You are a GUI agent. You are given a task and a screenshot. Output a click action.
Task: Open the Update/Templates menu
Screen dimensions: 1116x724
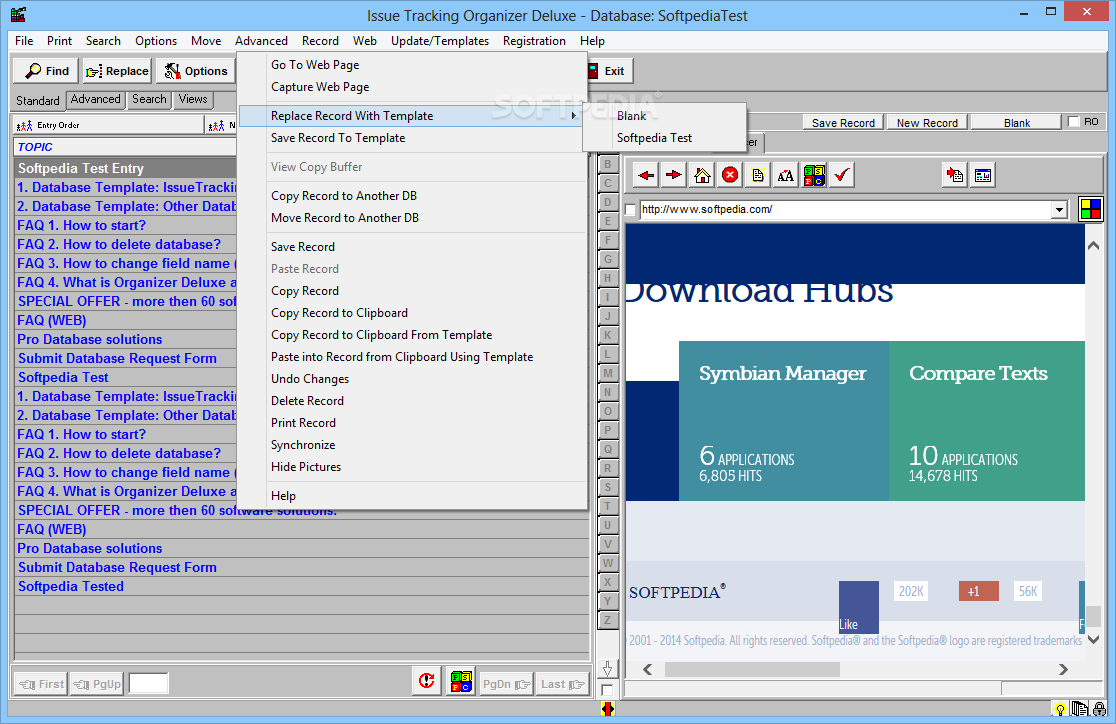(440, 41)
